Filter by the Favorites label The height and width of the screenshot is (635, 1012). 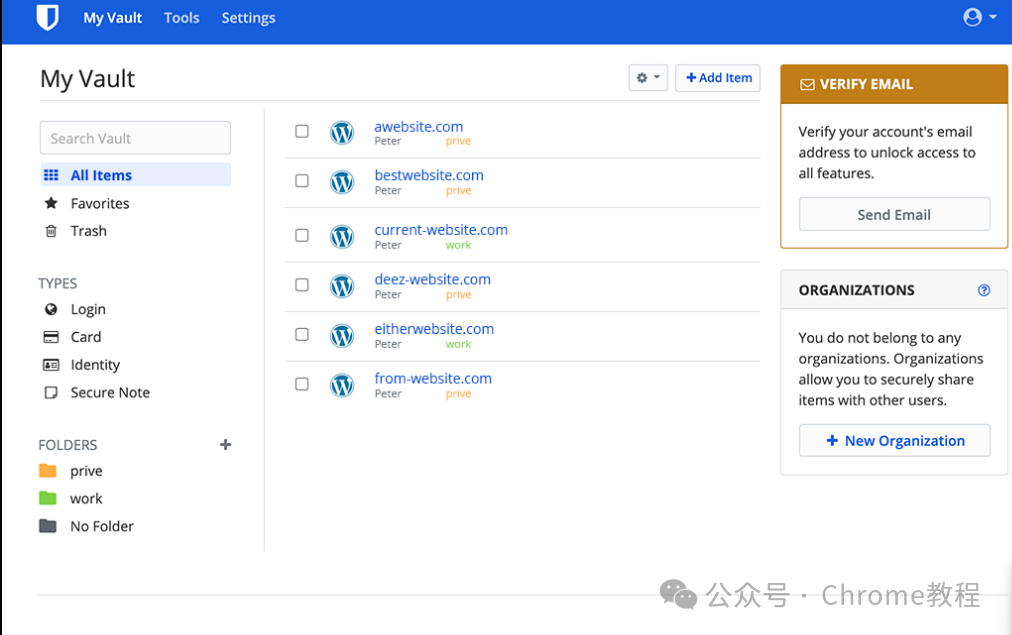(100, 203)
